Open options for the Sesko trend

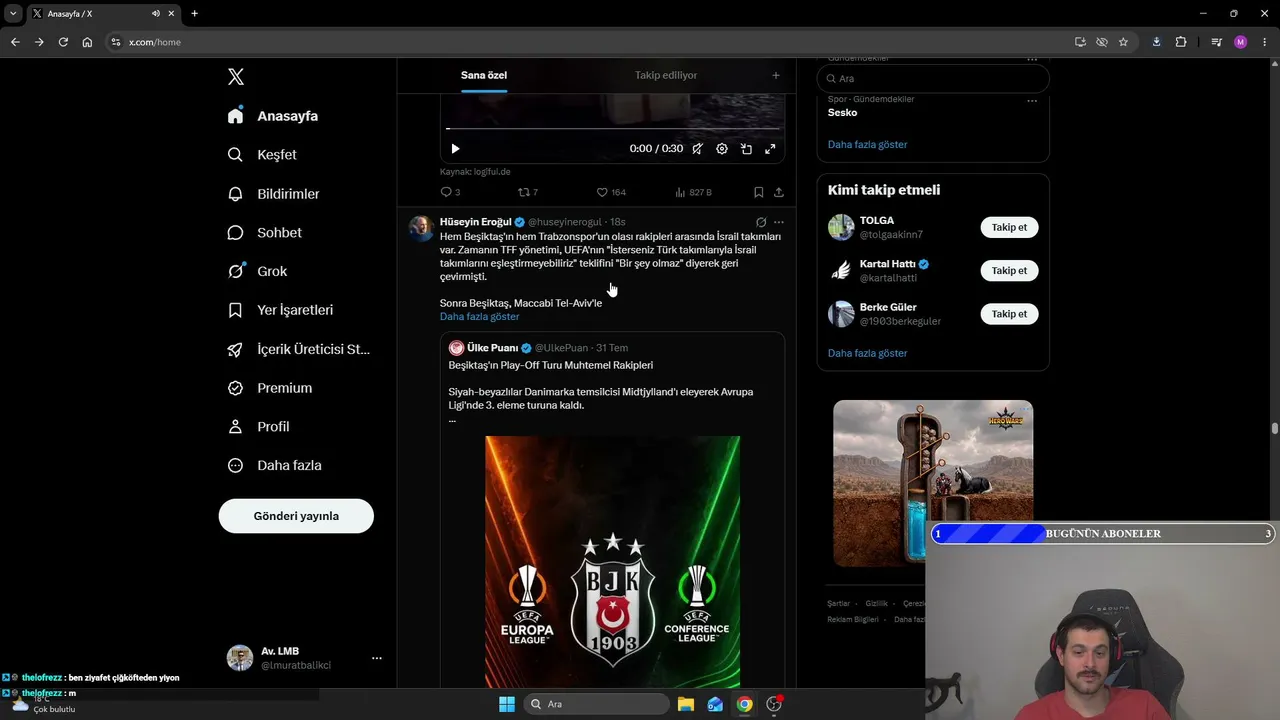pyautogui.click(x=1032, y=100)
